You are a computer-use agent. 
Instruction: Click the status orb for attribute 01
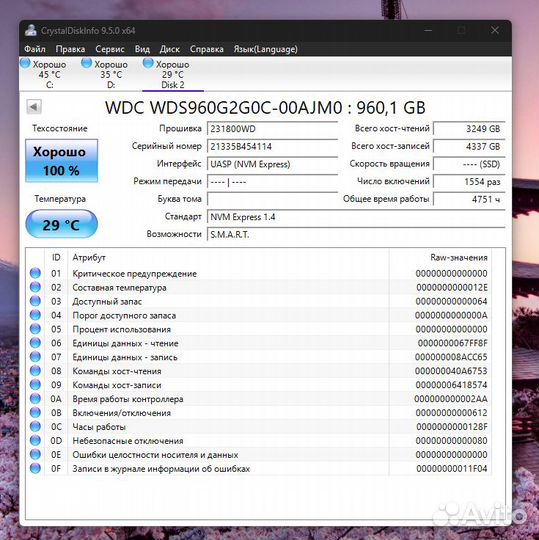click(x=35, y=273)
